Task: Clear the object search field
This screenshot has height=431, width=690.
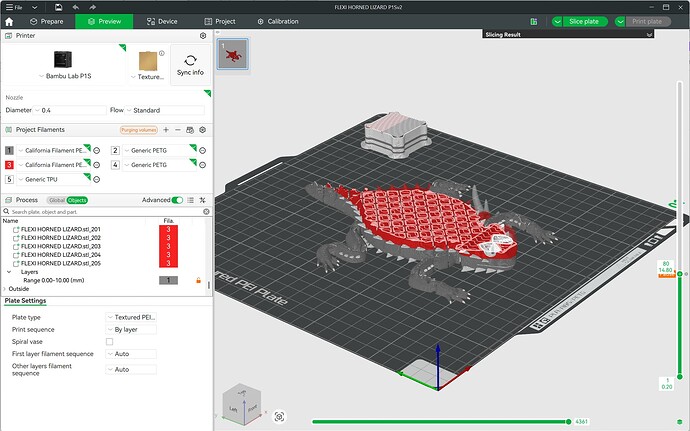Action: (x=206, y=212)
